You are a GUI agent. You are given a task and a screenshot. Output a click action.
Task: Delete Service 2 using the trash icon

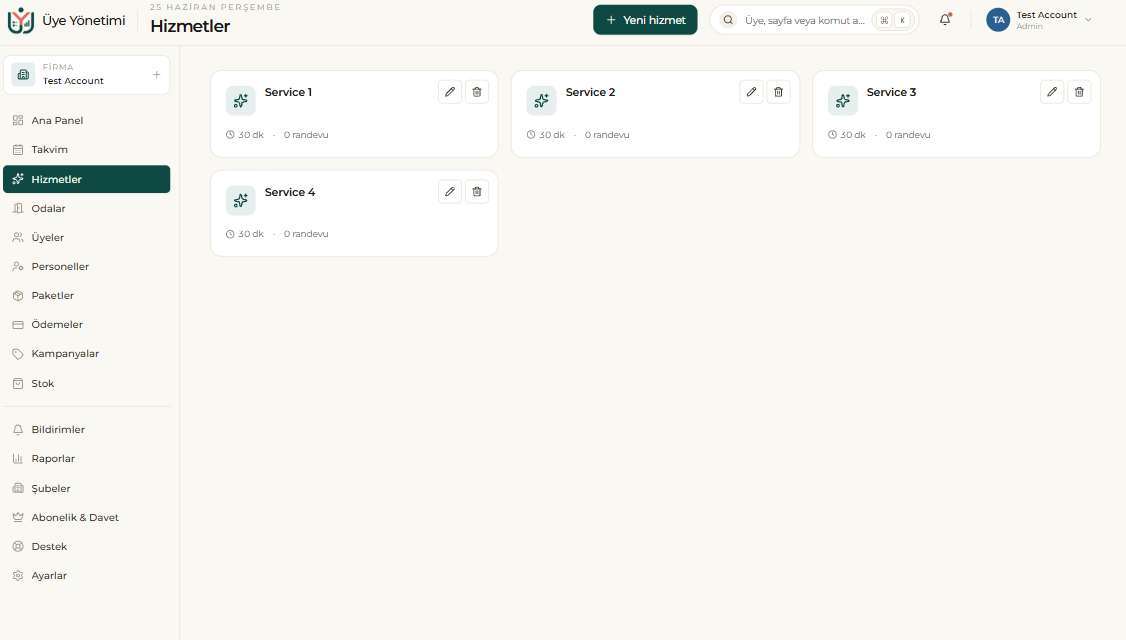click(778, 92)
